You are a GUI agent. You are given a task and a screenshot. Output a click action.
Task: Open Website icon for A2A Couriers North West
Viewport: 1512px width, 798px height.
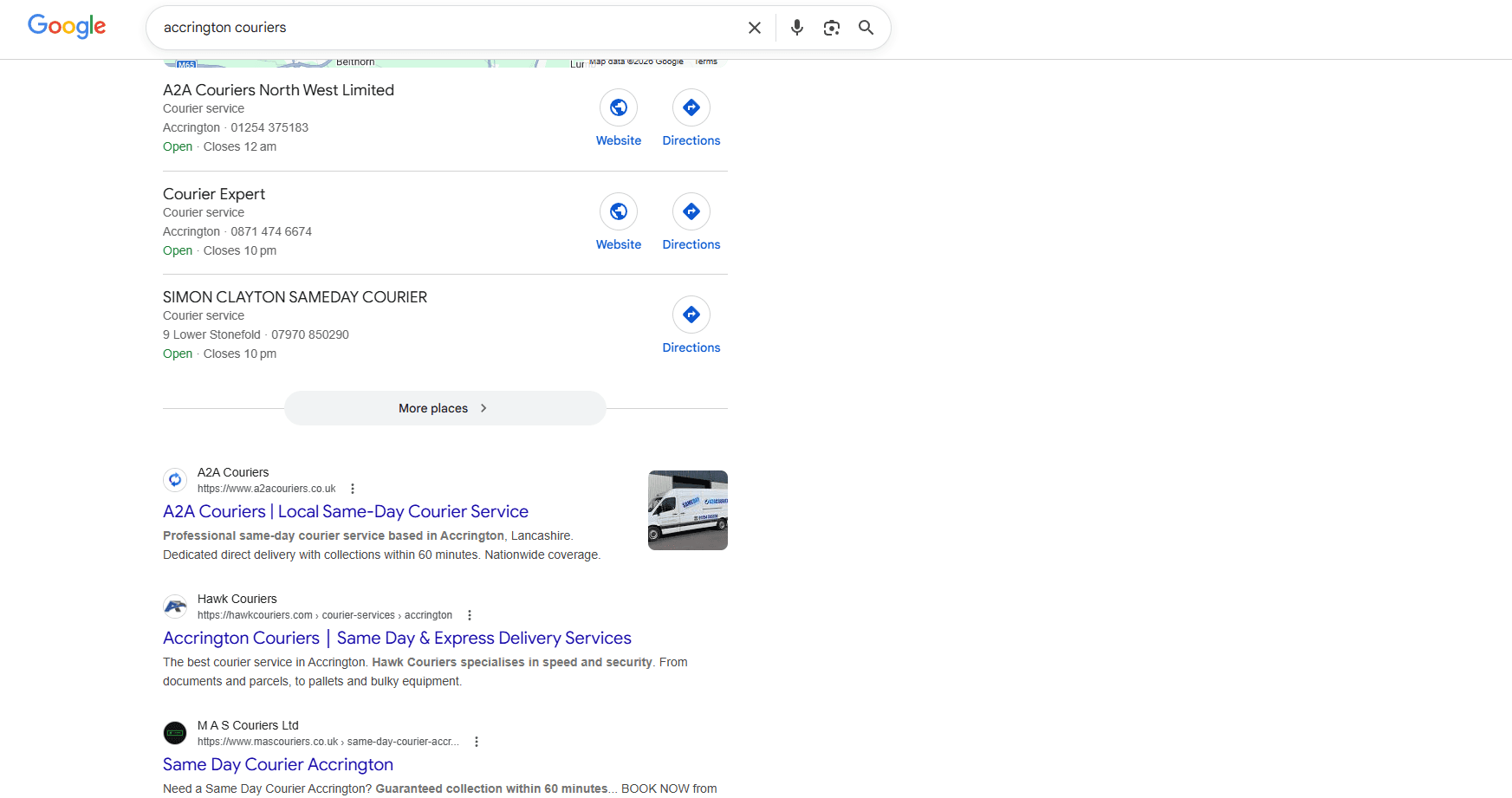[619, 107]
